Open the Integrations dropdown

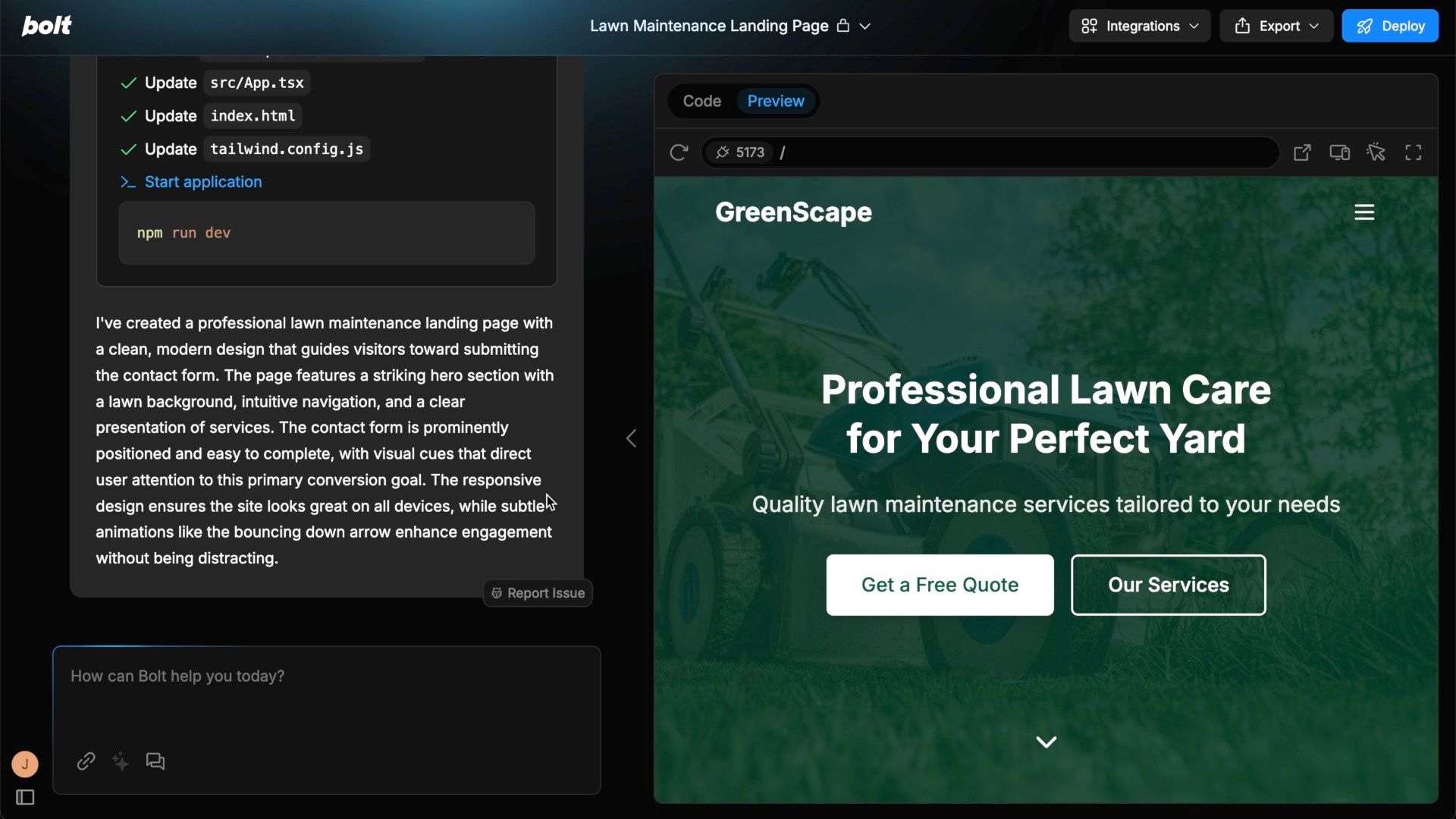(x=1140, y=26)
